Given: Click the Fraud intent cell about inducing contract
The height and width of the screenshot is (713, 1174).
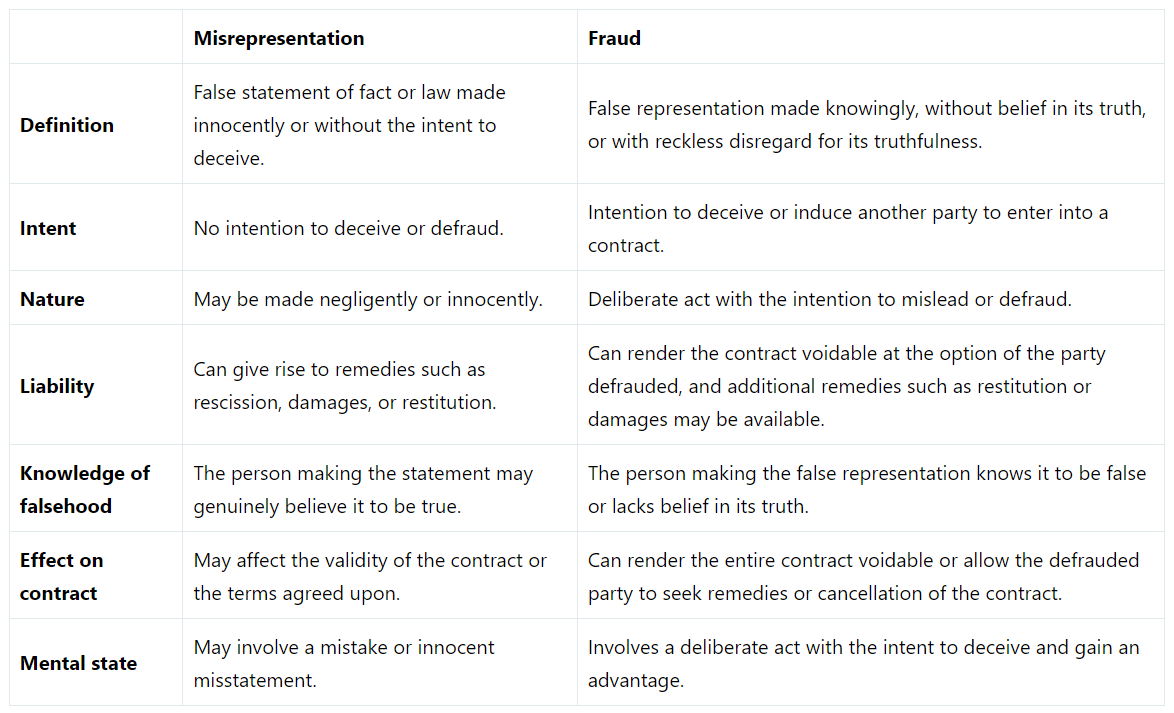Looking at the screenshot, I should [849, 228].
